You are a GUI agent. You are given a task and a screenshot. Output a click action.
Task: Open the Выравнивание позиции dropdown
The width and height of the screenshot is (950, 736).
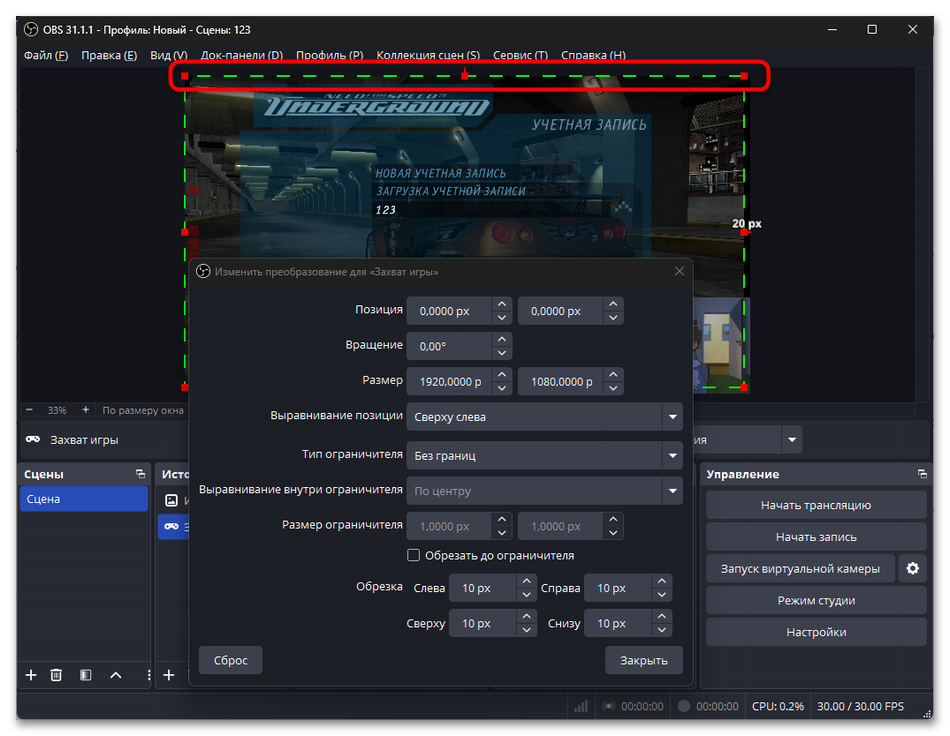[x=544, y=417]
